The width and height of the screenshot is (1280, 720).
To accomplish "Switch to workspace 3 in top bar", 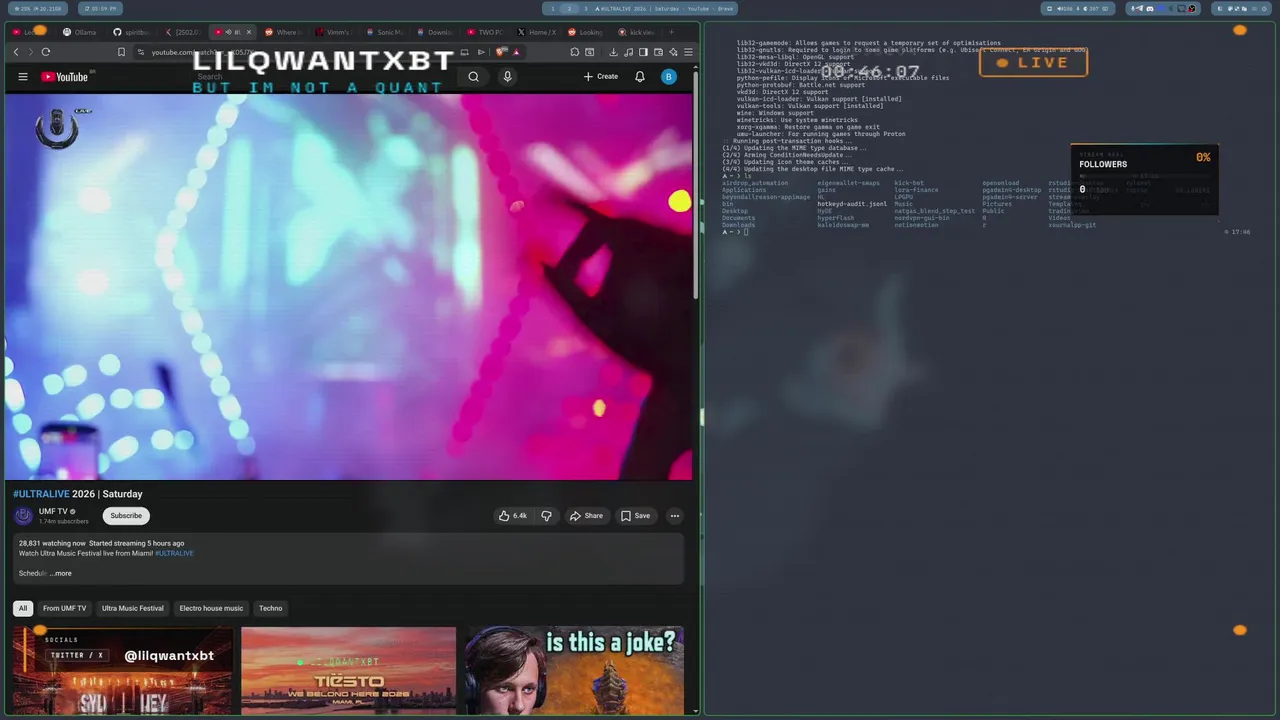I will (x=586, y=9).
